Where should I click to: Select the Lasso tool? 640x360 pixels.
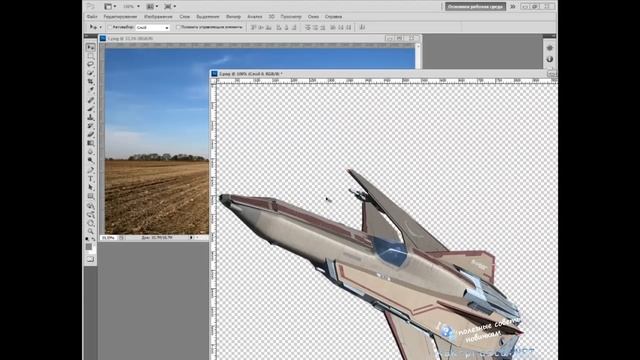point(90,64)
